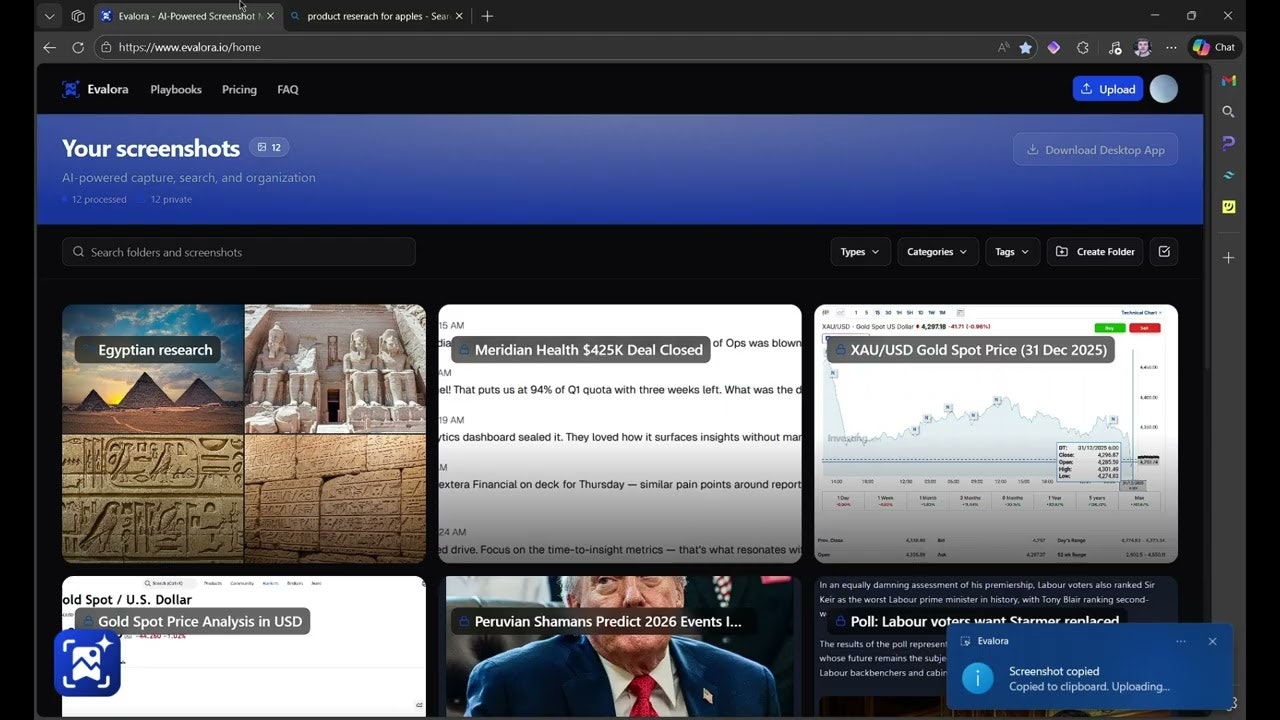This screenshot has width=1280, height=720.
Task: Open the workspaces tab groups icon
Action: click(x=78, y=16)
